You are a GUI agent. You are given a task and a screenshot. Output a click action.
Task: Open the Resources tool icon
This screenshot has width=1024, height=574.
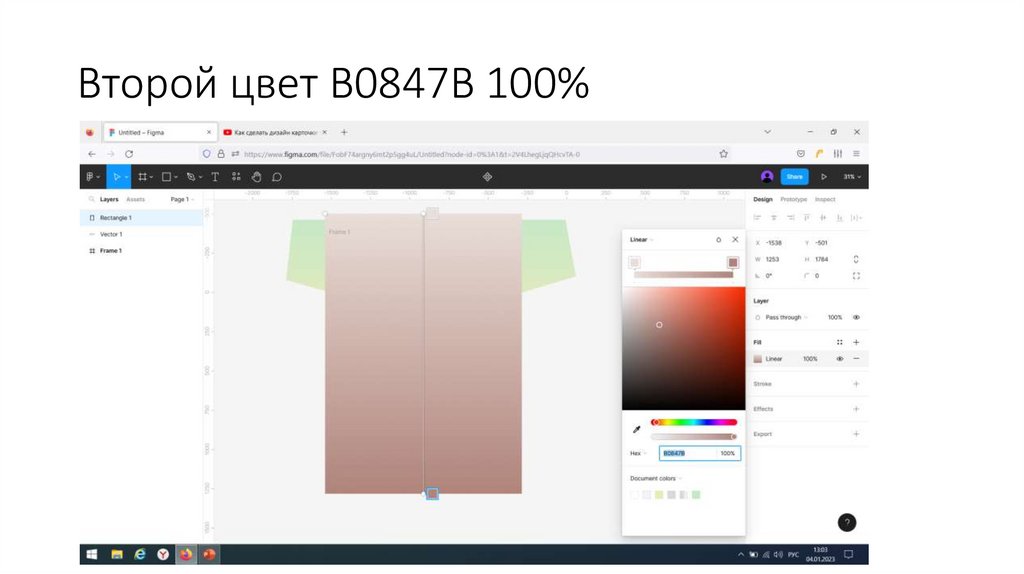click(x=236, y=177)
